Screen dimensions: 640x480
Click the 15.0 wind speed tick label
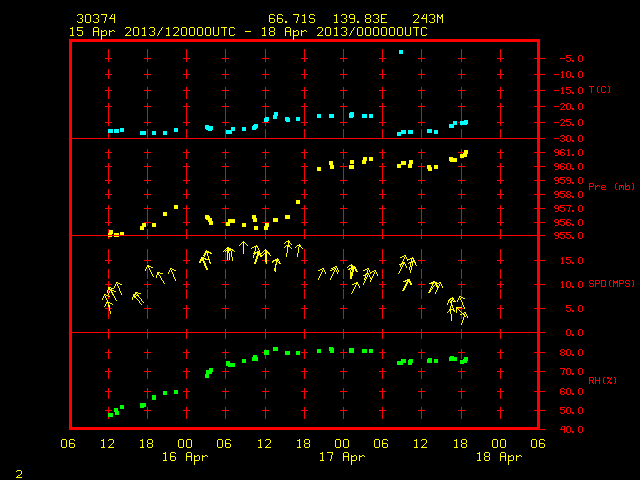pyautogui.click(x=571, y=261)
